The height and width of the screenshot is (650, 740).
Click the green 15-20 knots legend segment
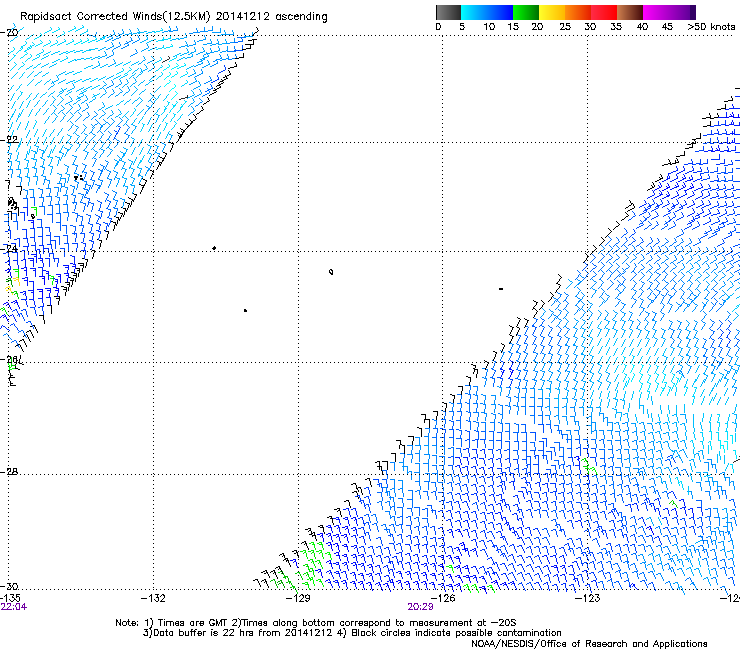(526, 12)
